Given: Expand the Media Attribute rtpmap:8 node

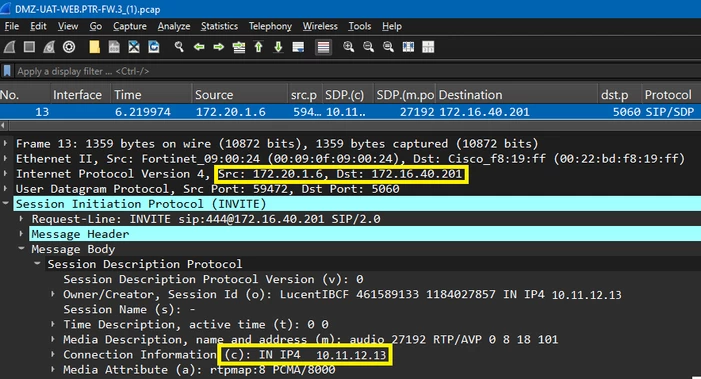Looking at the screenshot, I should click(x=53, y=370).
